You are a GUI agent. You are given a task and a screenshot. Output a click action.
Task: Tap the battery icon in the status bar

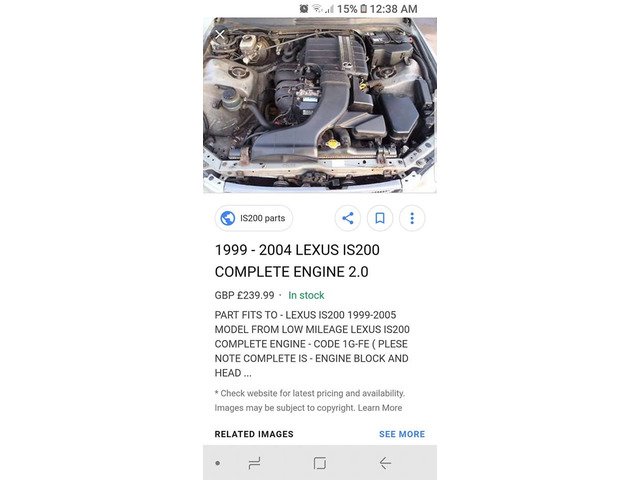[363, 9]
